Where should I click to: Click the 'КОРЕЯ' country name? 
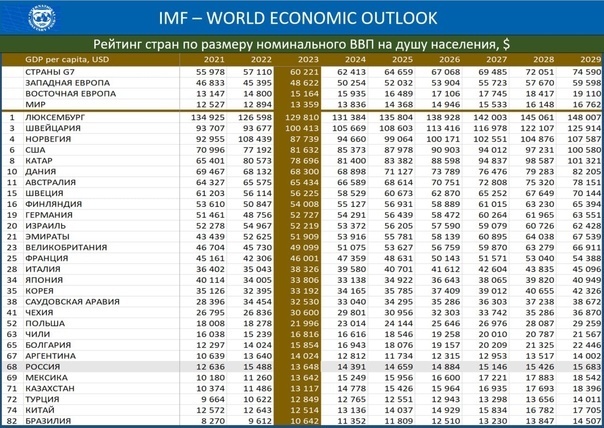click(39, 291)
